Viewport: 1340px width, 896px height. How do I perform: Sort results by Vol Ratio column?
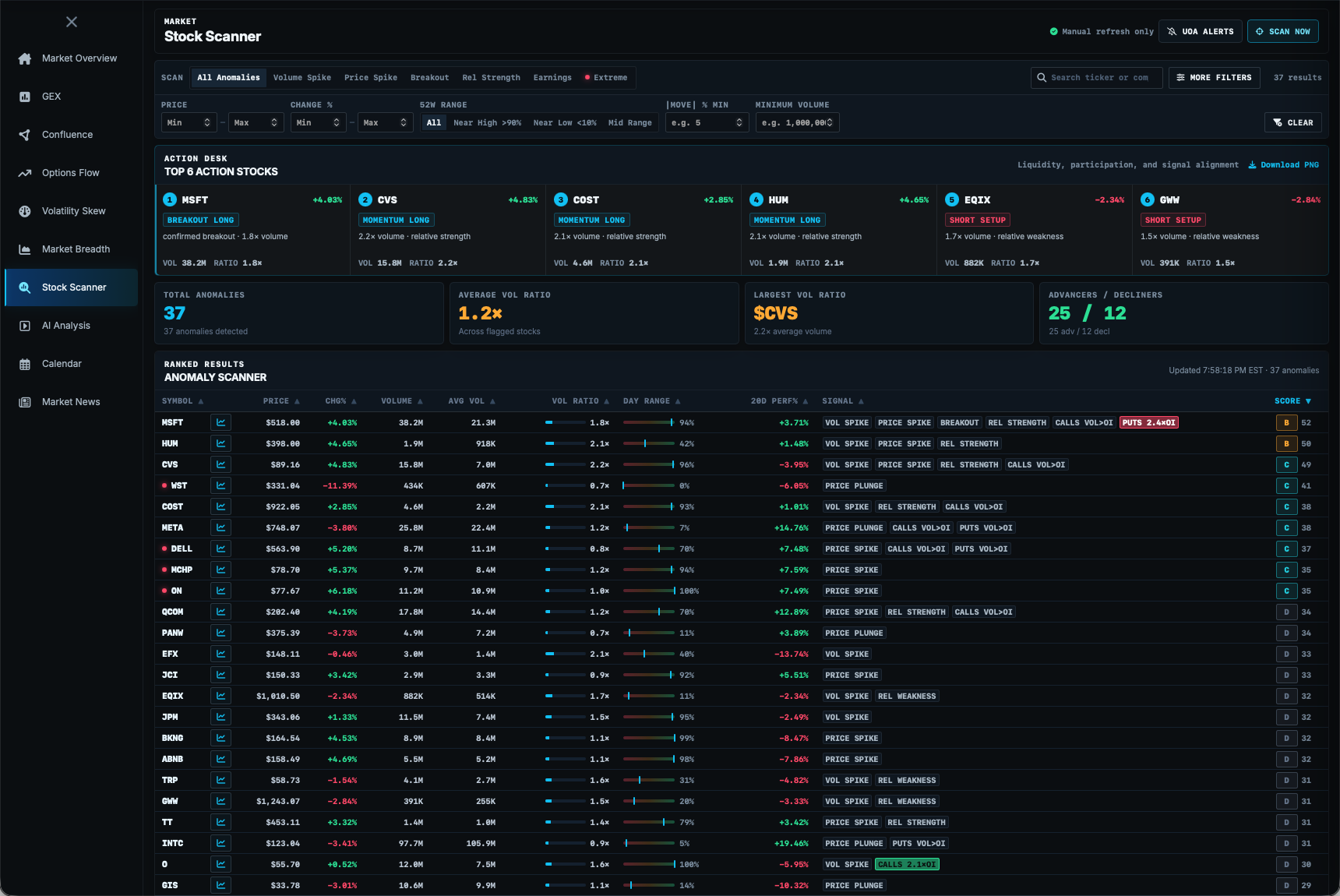click(x=580, y=401)
